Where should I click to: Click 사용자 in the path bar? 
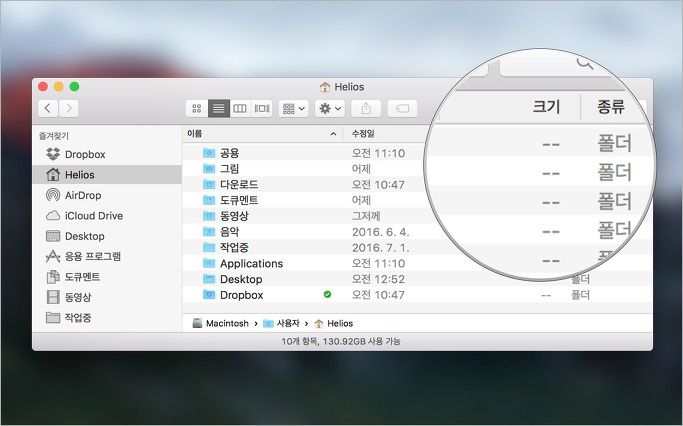coord(281,323)
